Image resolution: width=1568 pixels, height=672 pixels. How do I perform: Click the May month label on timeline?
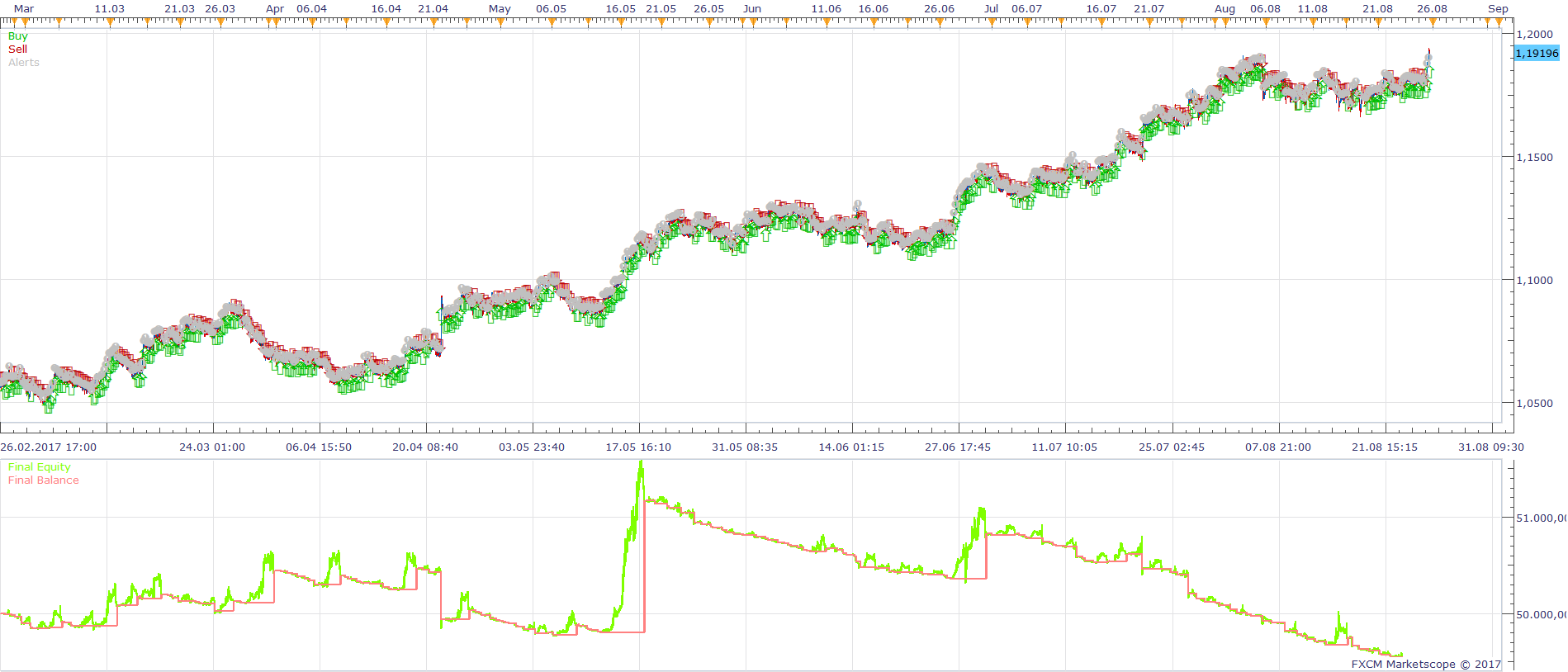[500, 8]
